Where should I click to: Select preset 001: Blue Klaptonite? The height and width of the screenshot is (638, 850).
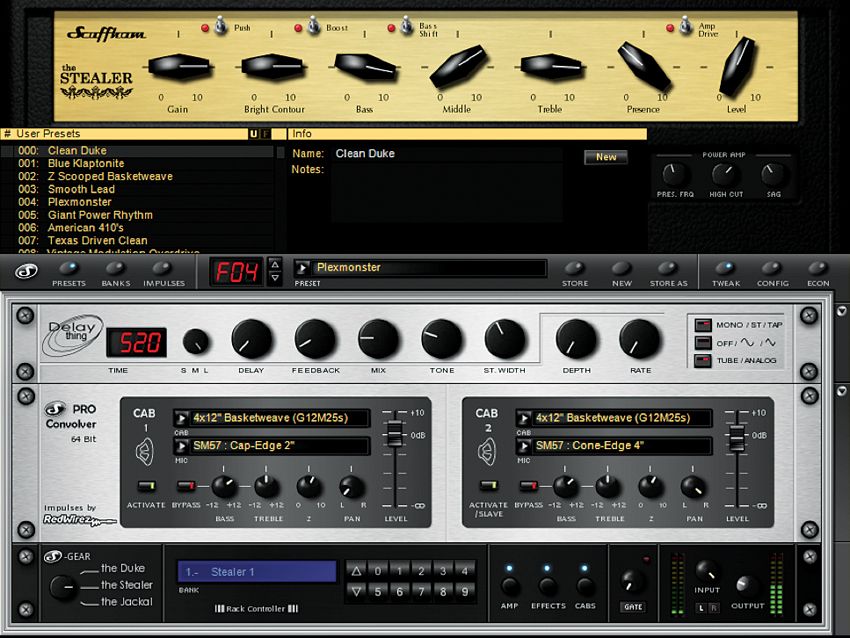coord(137,163)
